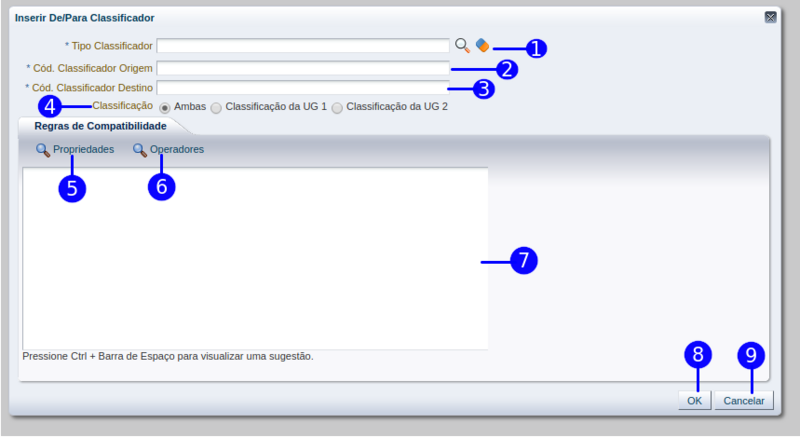Click the Inserir De/Para Classificador title bar
Screen dimensions: 800x437
point(388,18)
